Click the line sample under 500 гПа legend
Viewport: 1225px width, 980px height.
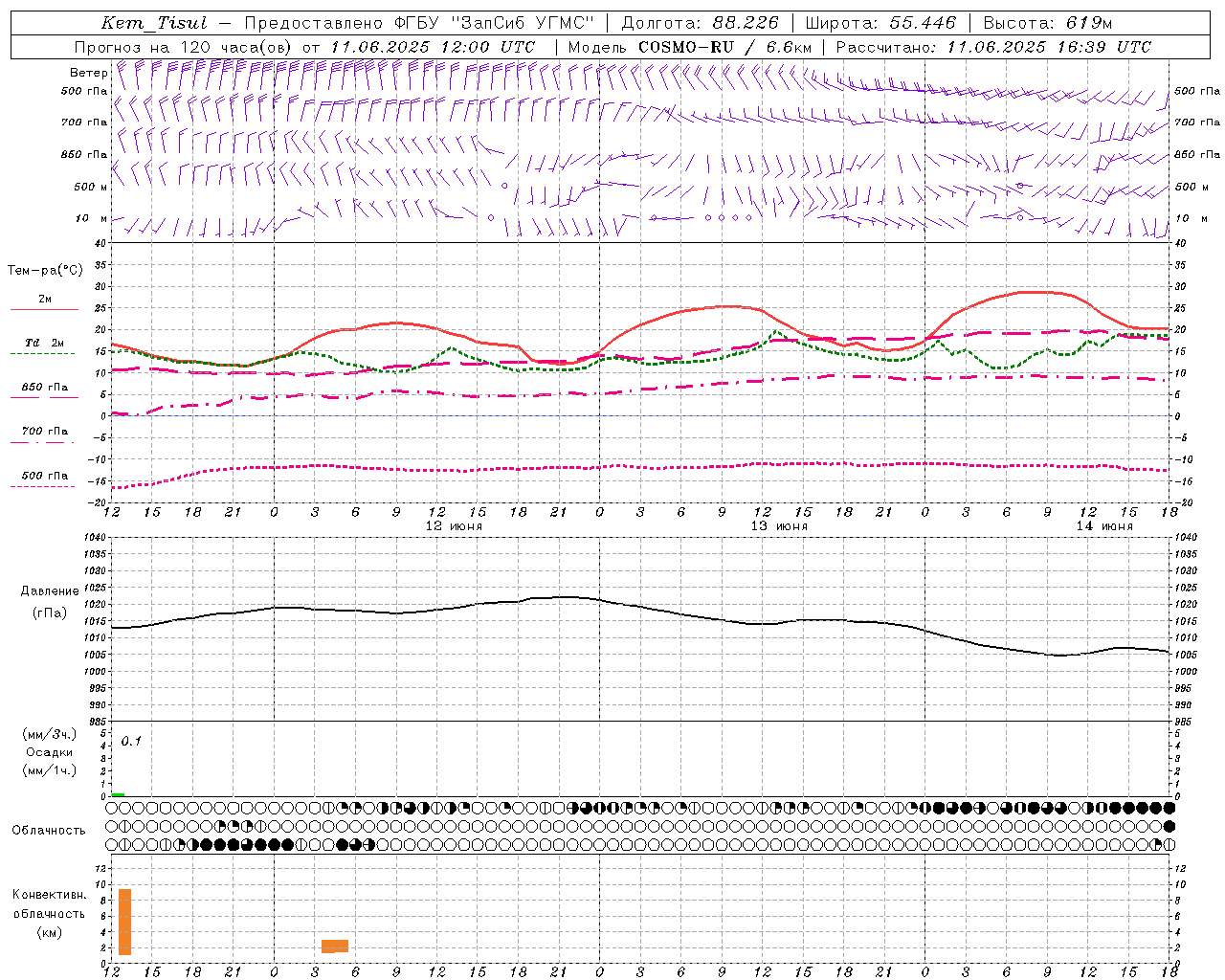point(42,486)
